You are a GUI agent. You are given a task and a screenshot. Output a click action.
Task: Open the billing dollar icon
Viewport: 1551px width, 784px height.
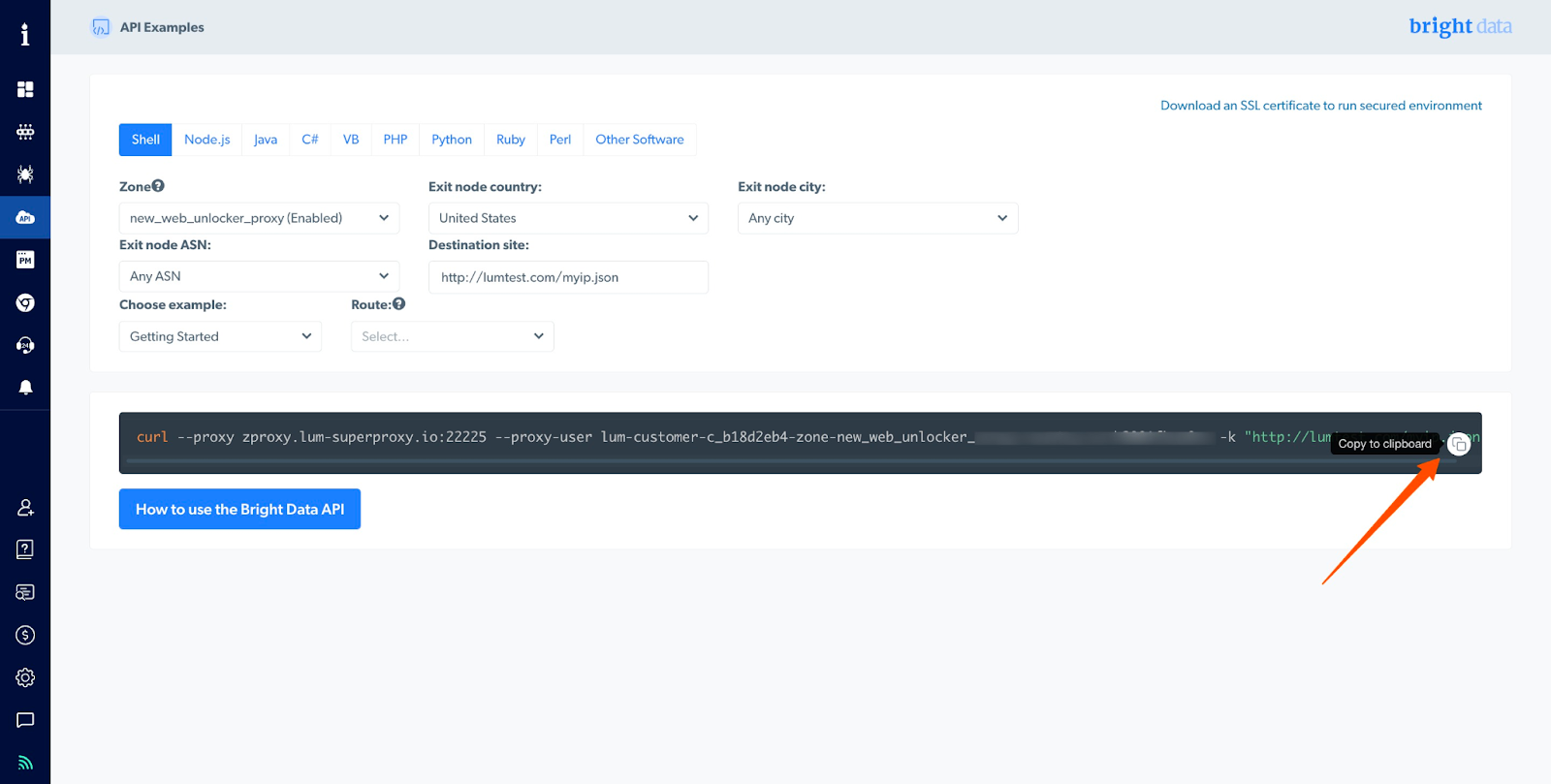(x=25, y=635)
